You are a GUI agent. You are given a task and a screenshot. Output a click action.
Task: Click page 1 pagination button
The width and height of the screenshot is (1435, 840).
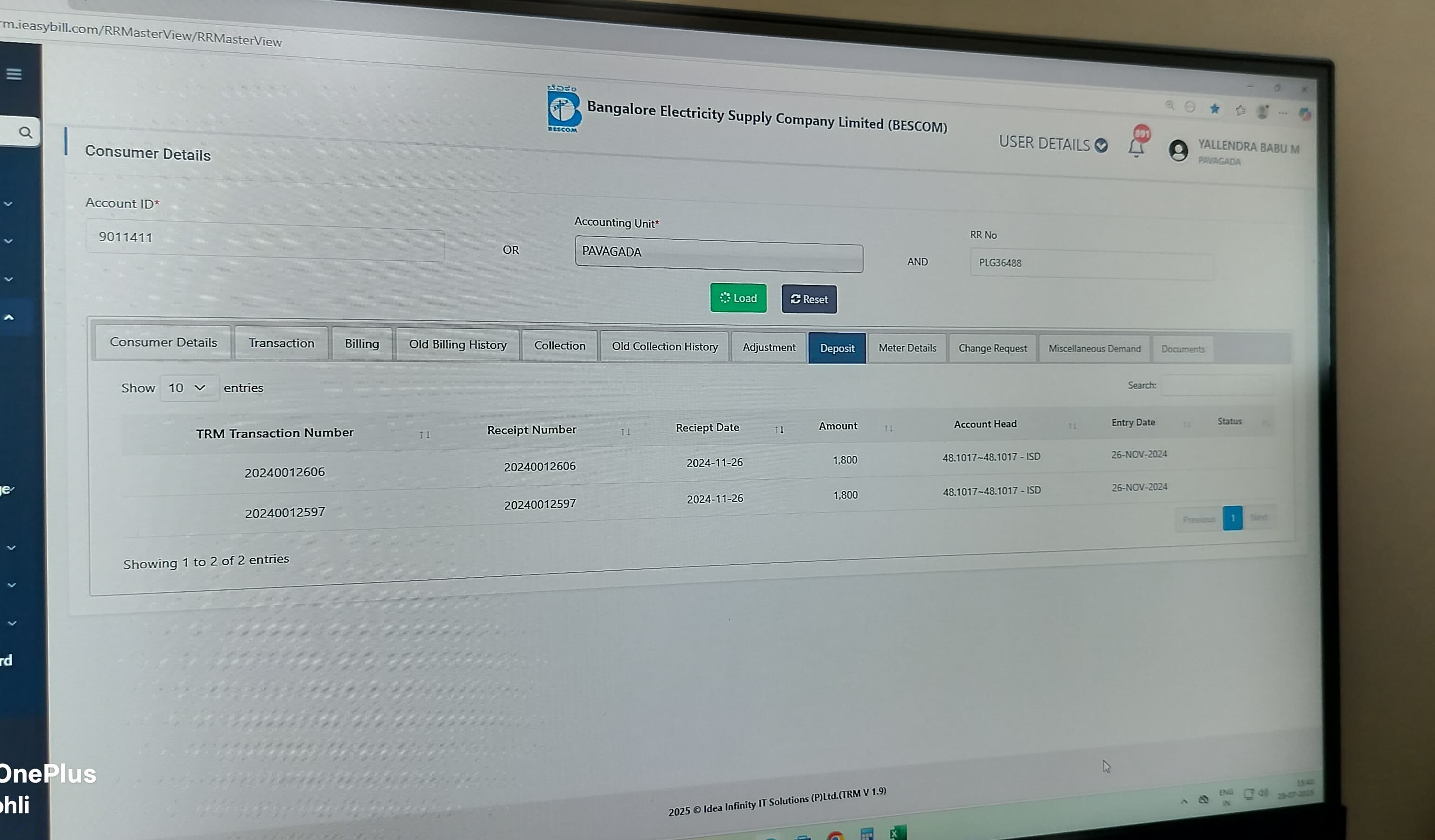[1232, 518]
